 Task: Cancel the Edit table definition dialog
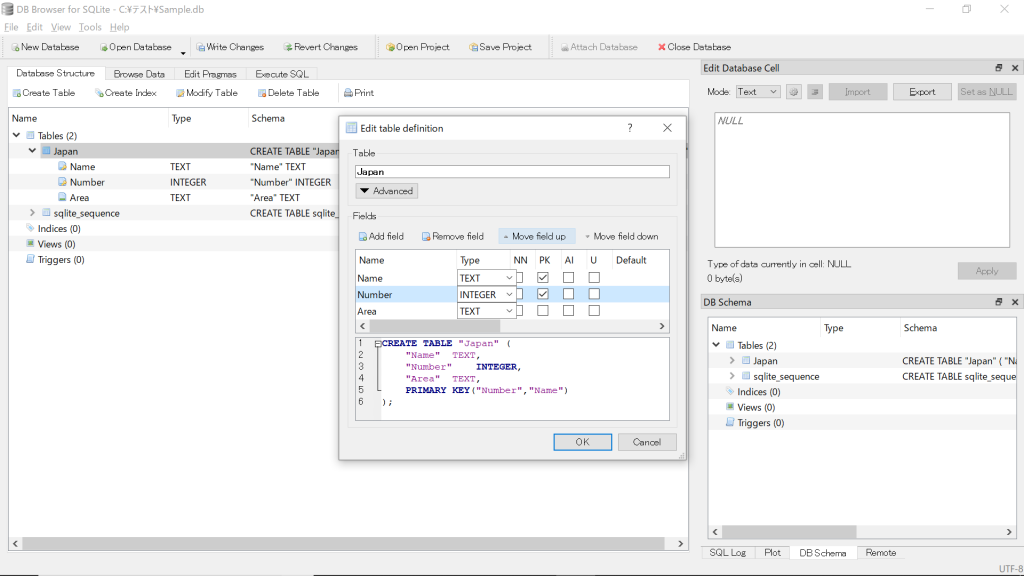(x=647, y=442)
